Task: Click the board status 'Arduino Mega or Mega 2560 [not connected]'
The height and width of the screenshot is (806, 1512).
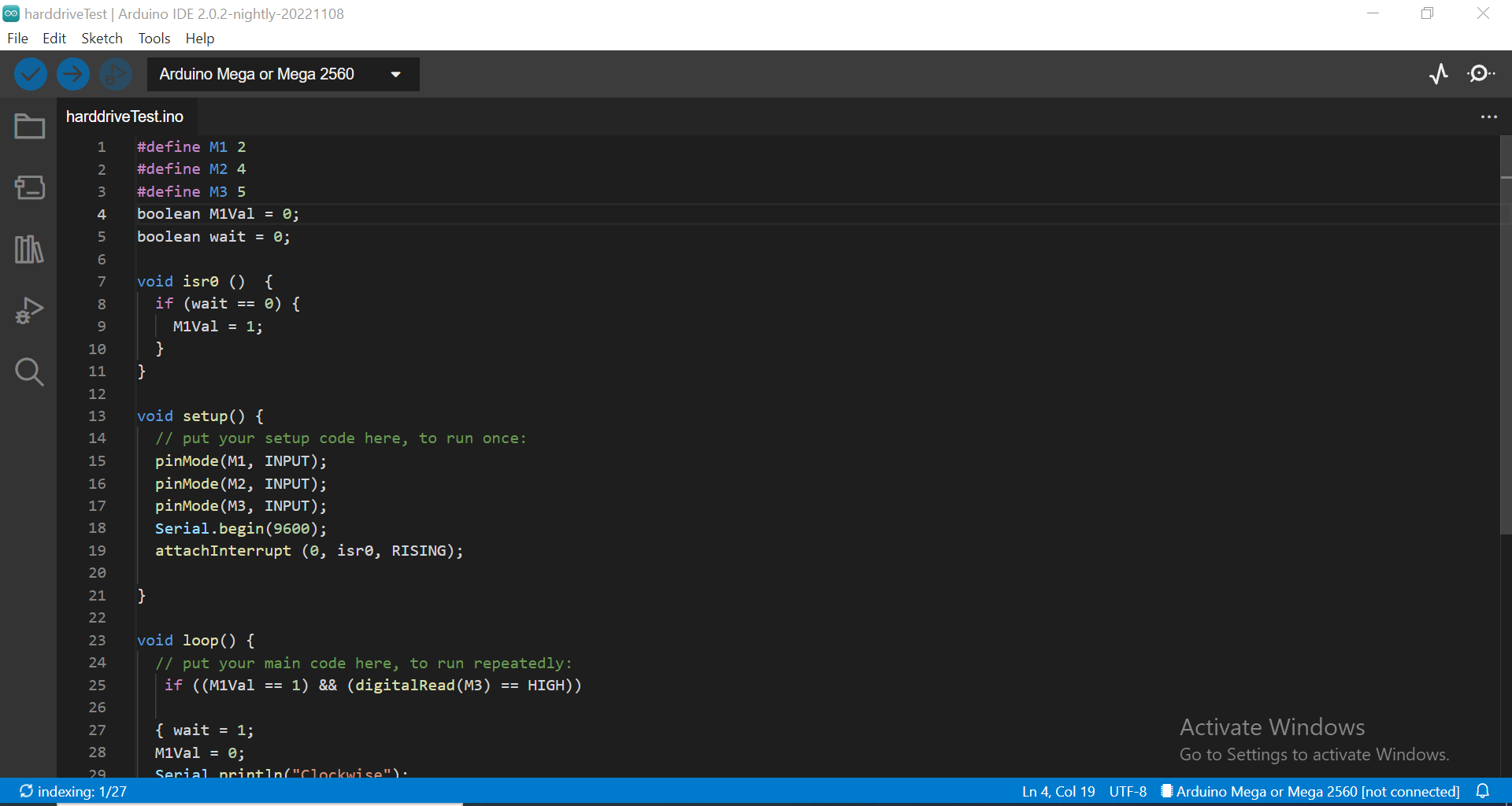Action: click(1310, 791)
